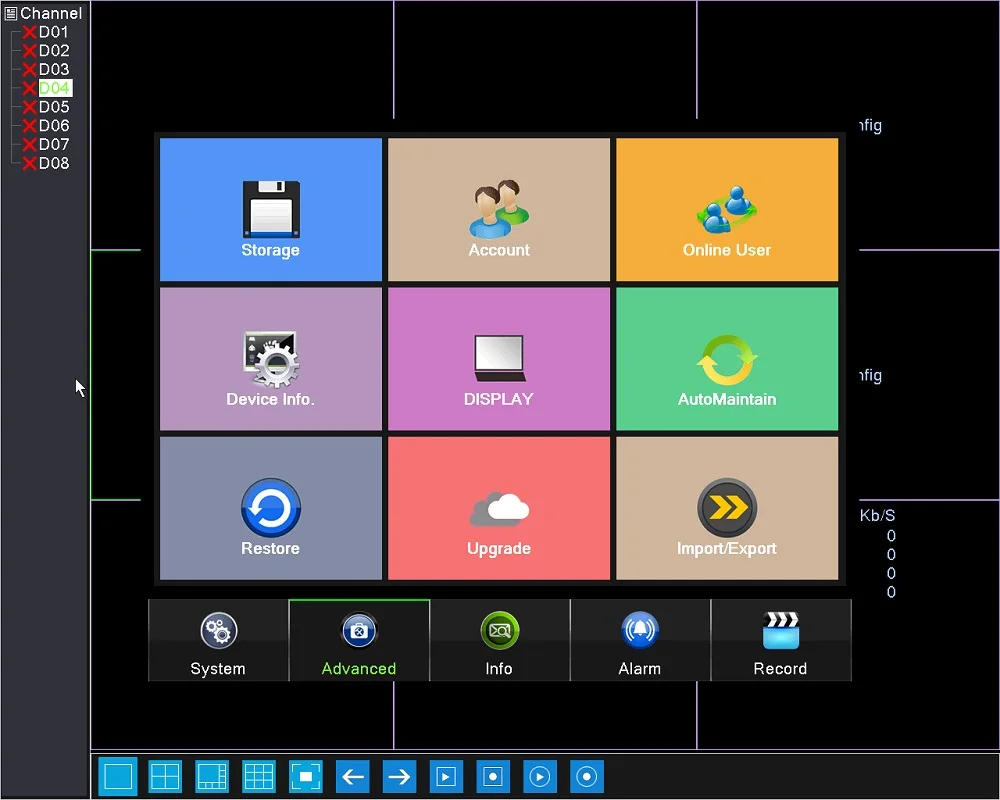1000x800 pixels.
Task: Switch to nine-window grid view
Action: (259, 776)
